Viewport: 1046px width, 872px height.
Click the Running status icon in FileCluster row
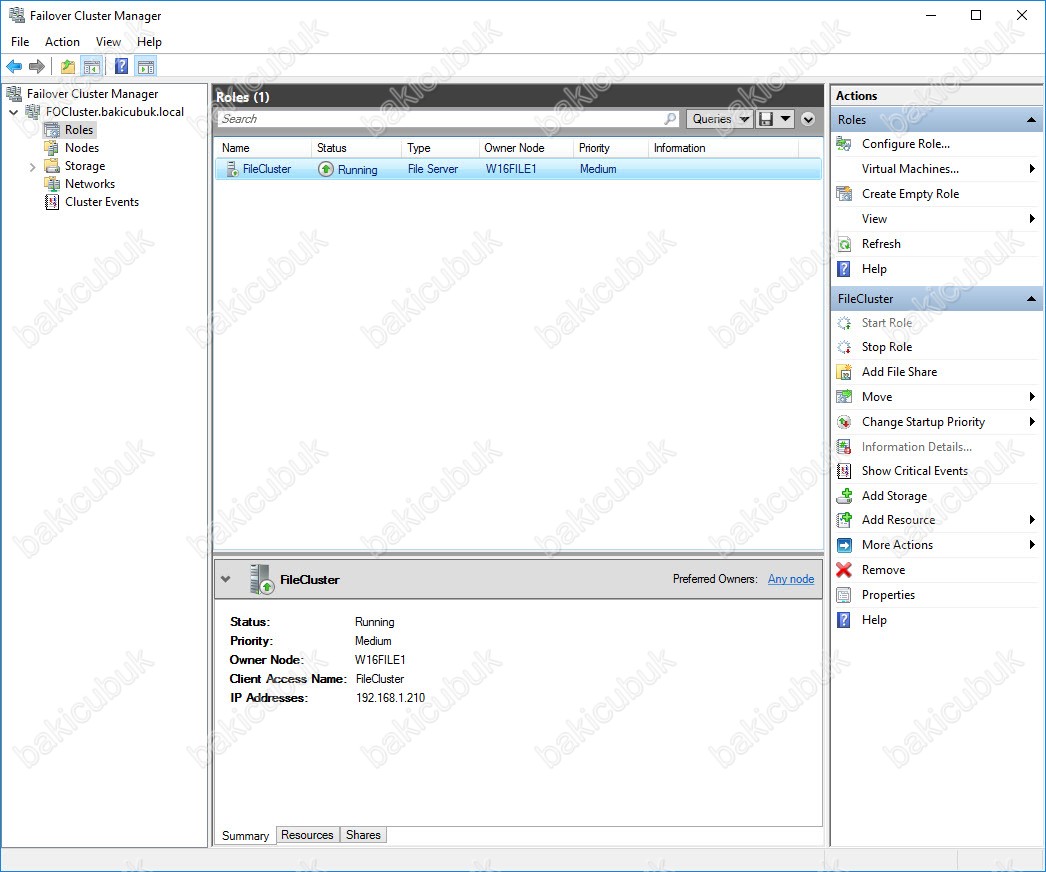click(x=326, y=169)
